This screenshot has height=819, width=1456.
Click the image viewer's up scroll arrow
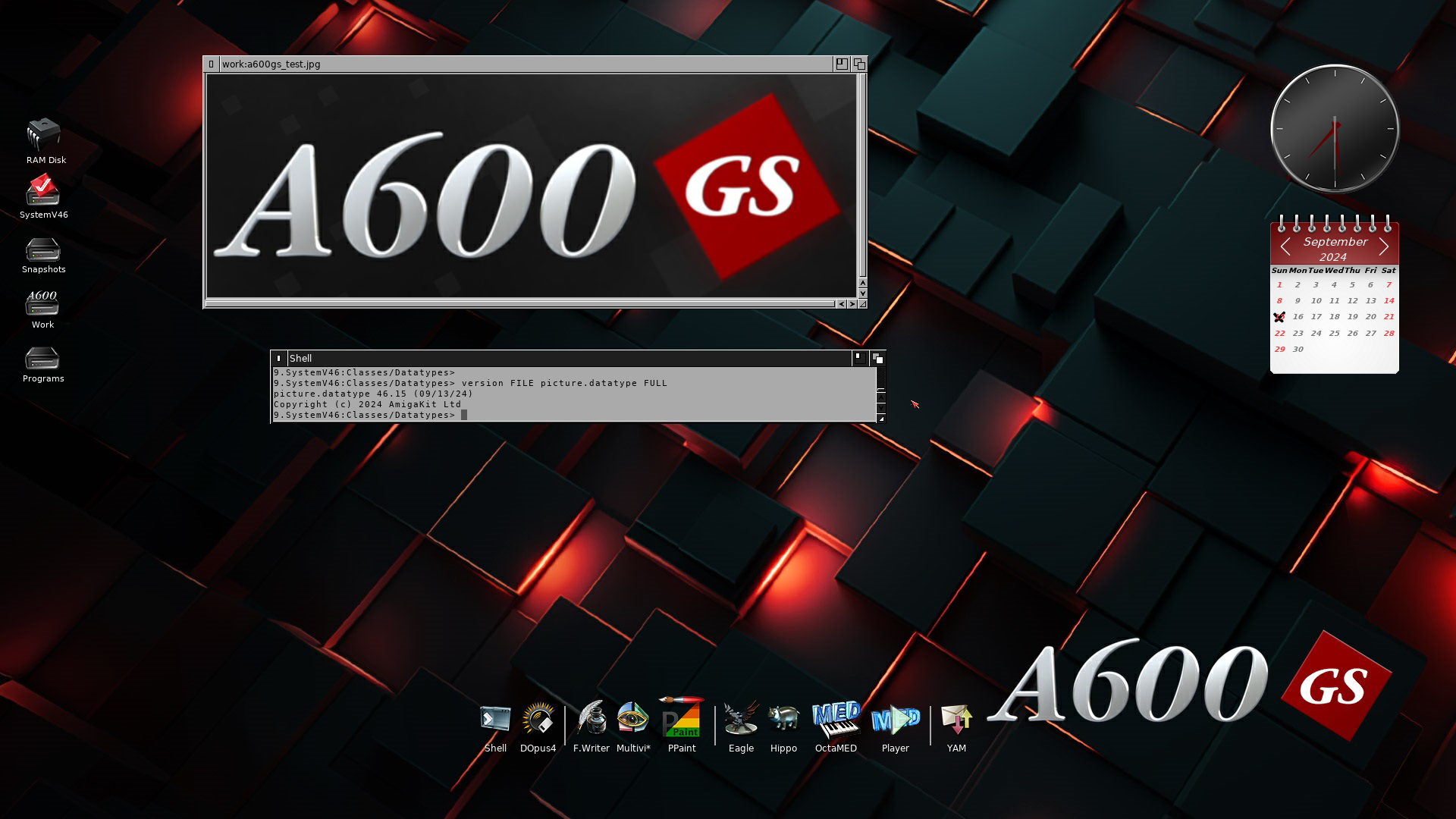862,283
